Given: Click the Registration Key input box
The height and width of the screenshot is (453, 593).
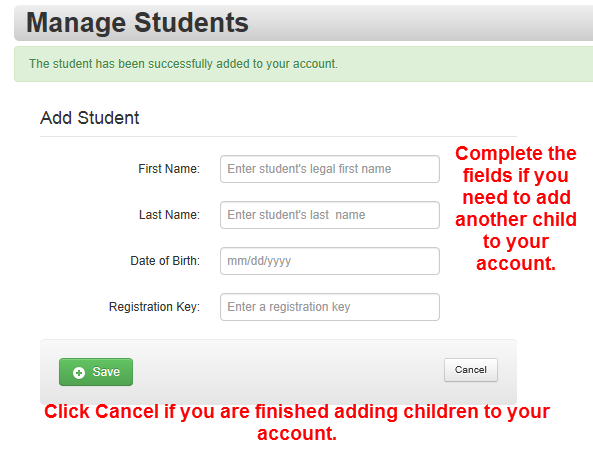Looking at the screenshot, I should click(330, 307).
